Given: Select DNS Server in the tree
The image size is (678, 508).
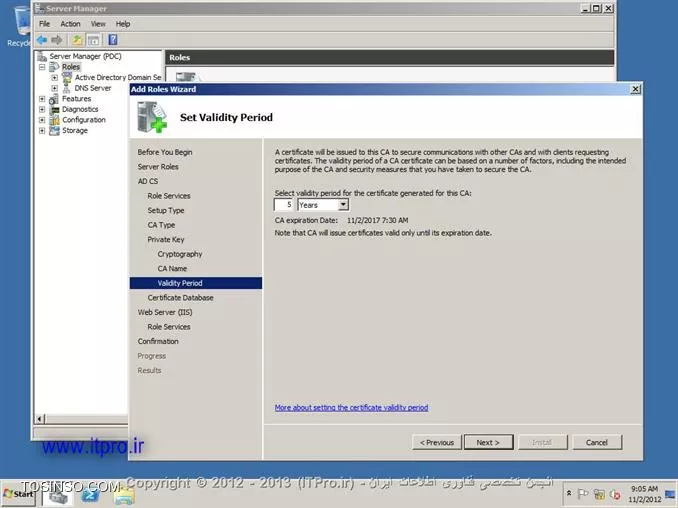Looking at the screenshot, I should click(x=93, y=88).
